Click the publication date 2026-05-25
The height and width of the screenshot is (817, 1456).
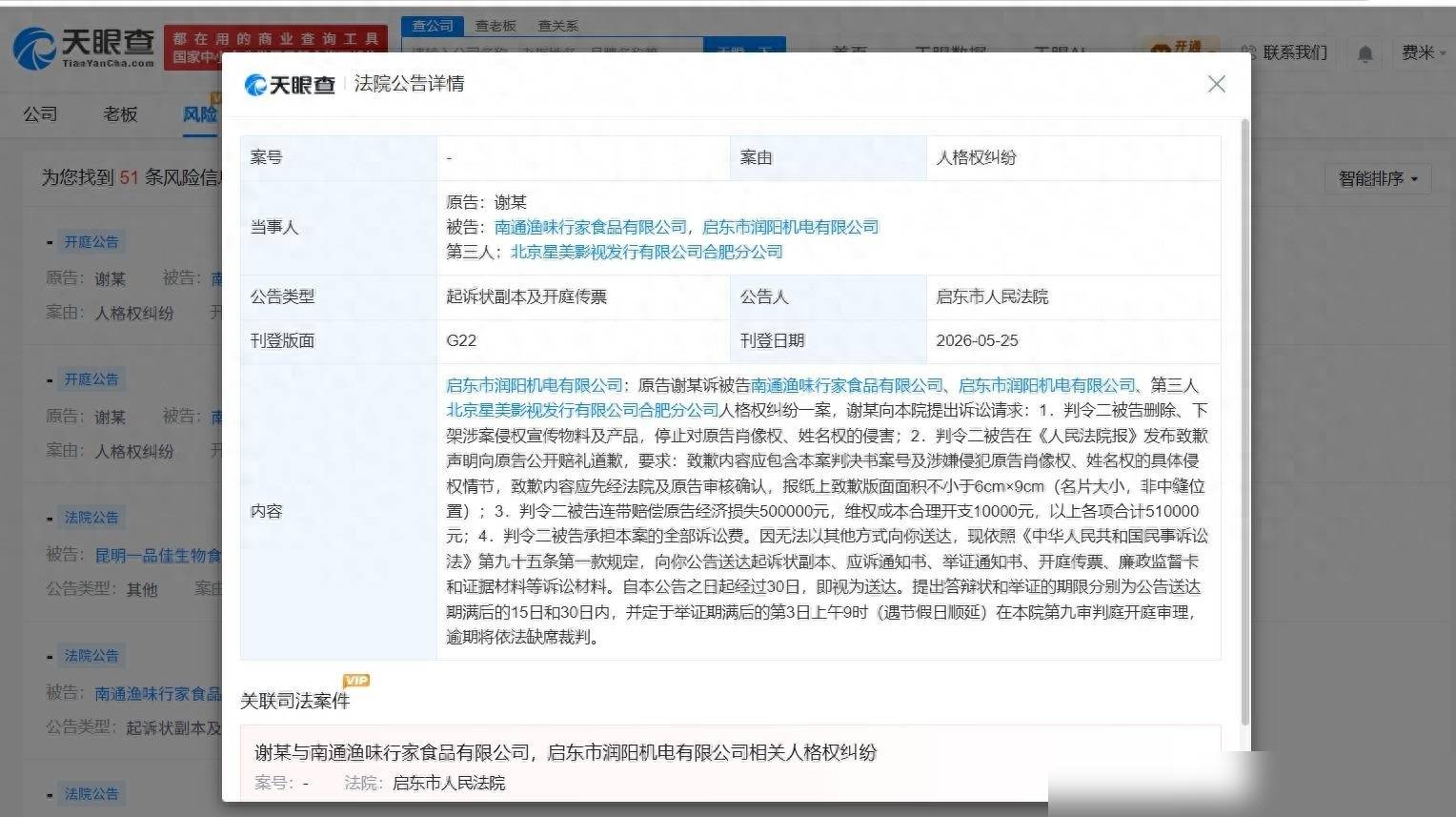[977, 340]
